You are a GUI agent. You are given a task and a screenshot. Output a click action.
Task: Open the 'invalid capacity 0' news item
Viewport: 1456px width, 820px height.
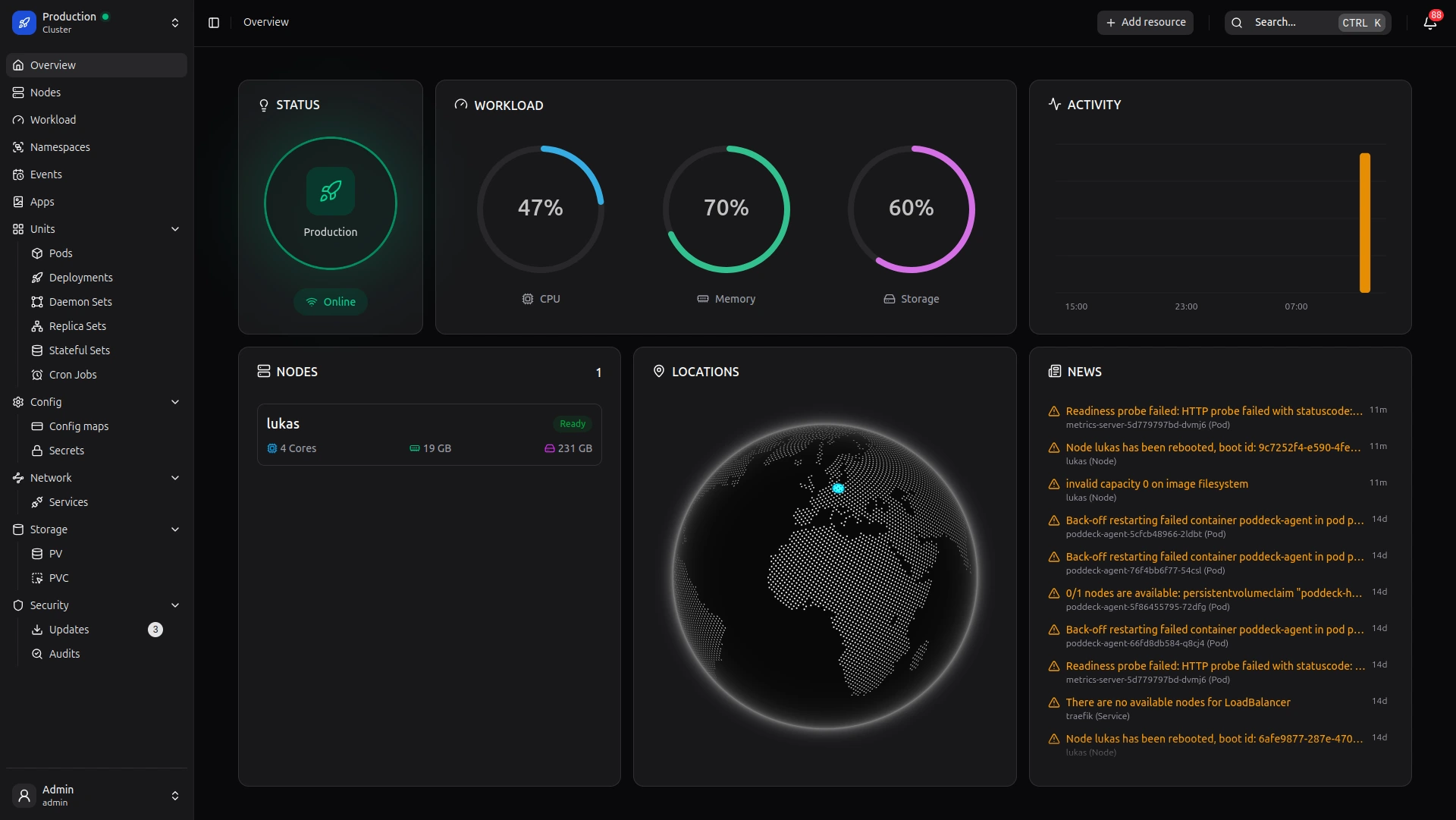click(1156, 484)
